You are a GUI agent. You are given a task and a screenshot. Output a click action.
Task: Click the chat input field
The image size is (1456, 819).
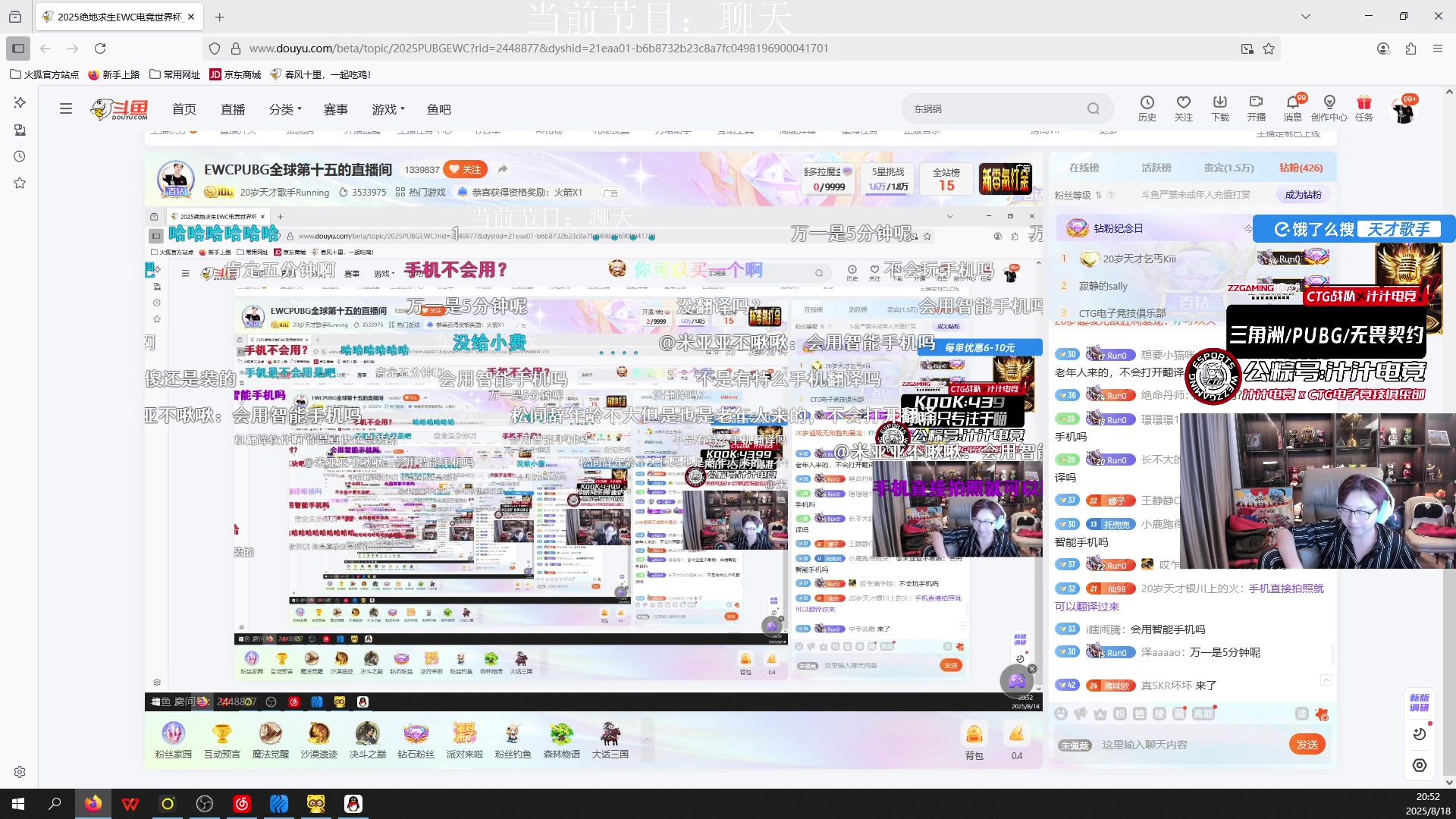(1191, 745)
